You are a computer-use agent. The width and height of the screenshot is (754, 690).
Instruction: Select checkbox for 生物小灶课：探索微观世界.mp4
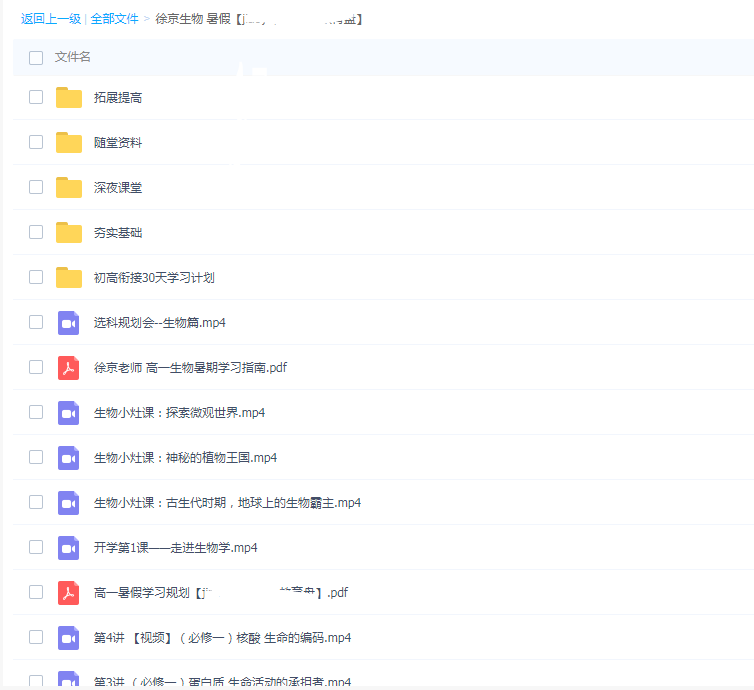(x=36, y=412)
